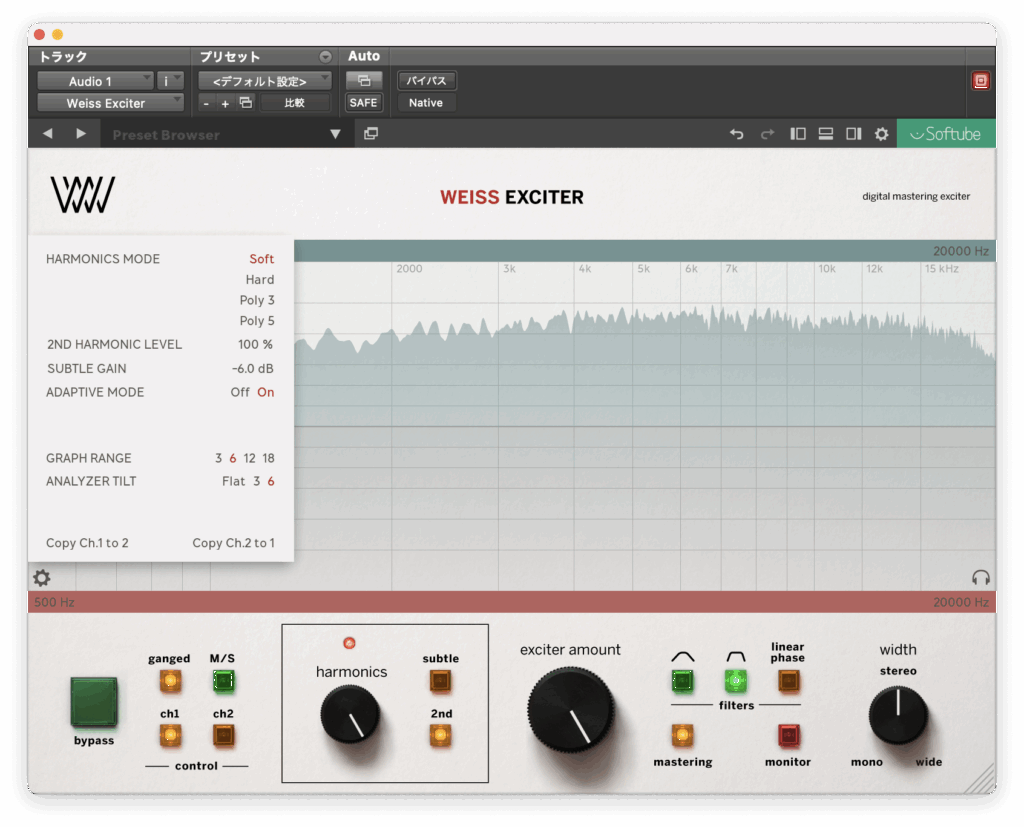Select the preset minus button
The height and width of the screenshot is (827, 1024).
coord(206,103)
